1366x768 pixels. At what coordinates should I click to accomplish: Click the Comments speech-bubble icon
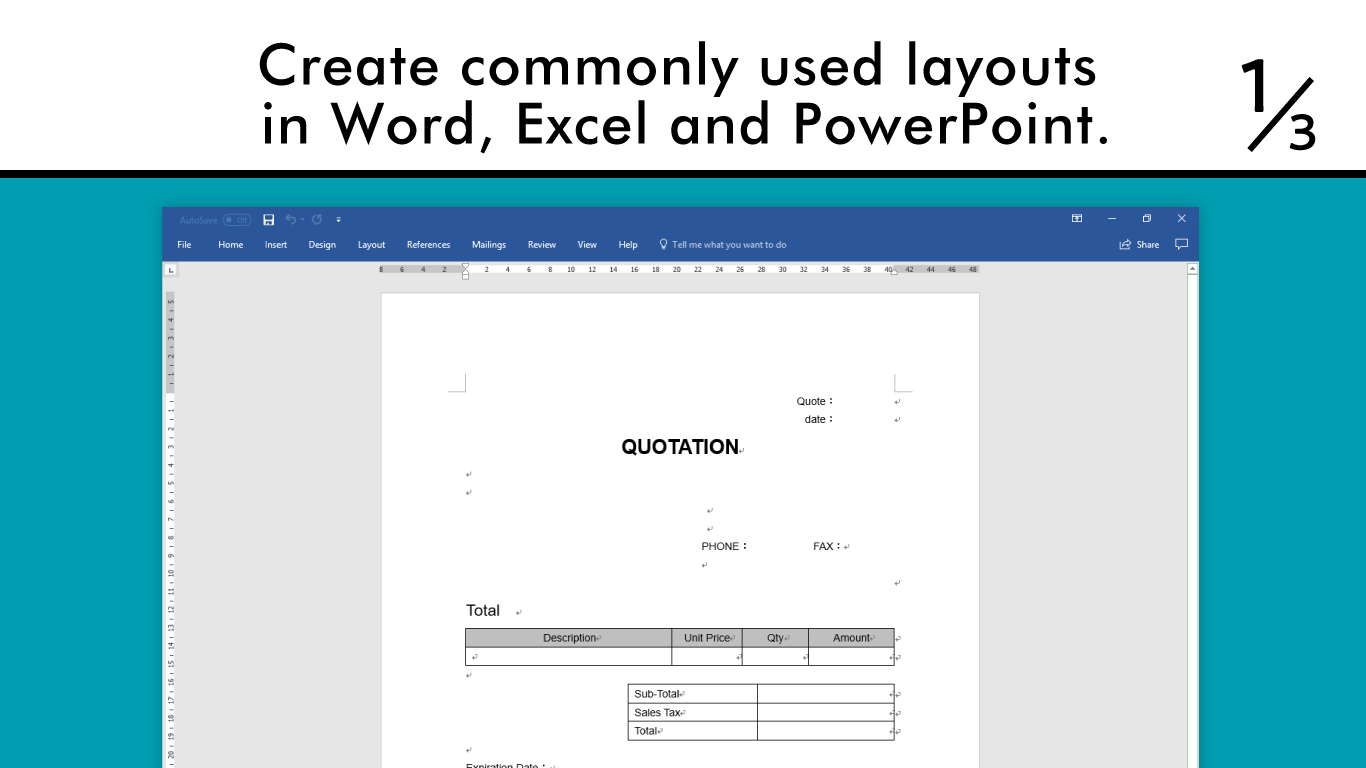pyautogui.click(x=1181, y=244)
